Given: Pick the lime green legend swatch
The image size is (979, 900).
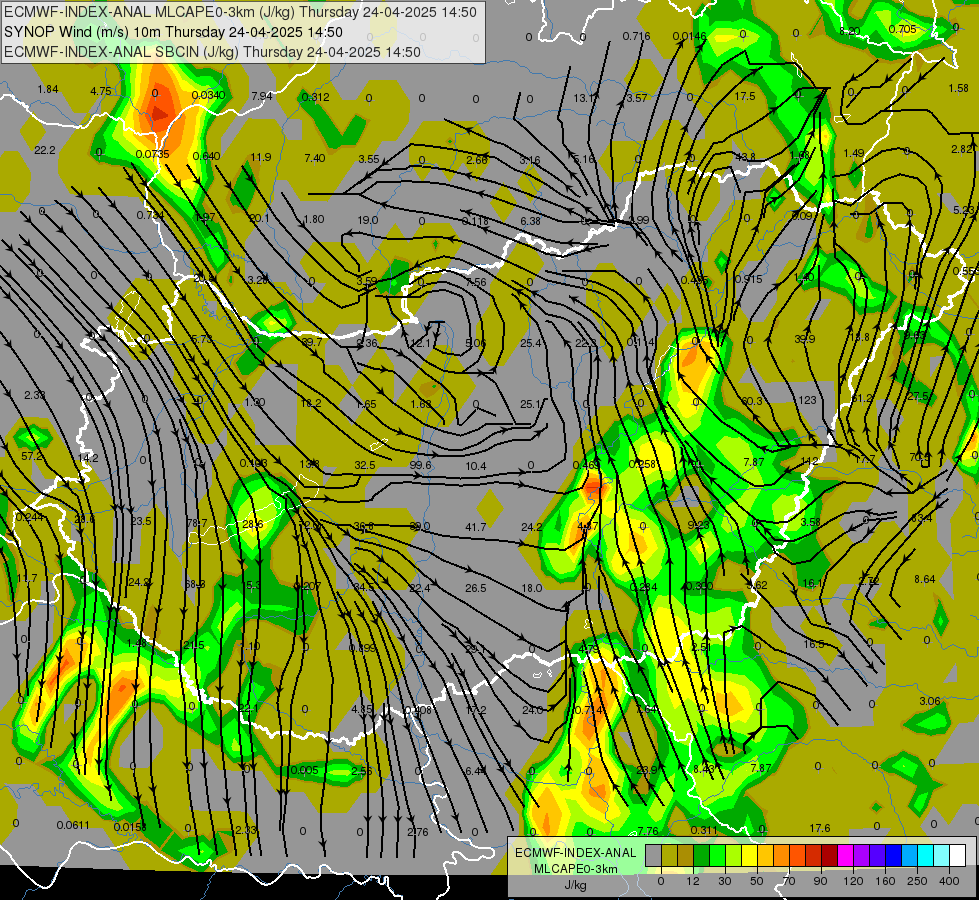Looking at the screenshot, I should (733, 855).
